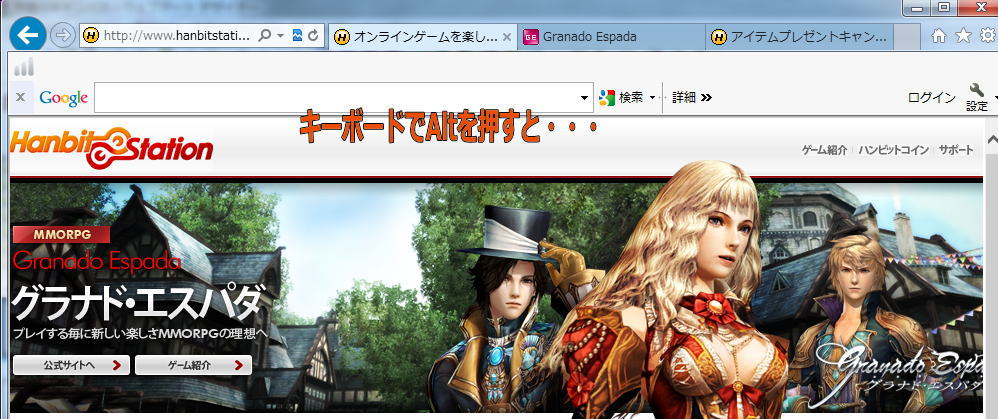This screenshot has height=419, width=998.
Task: Click the address bar search magnifier icon
Action: [x=265, y=36]
